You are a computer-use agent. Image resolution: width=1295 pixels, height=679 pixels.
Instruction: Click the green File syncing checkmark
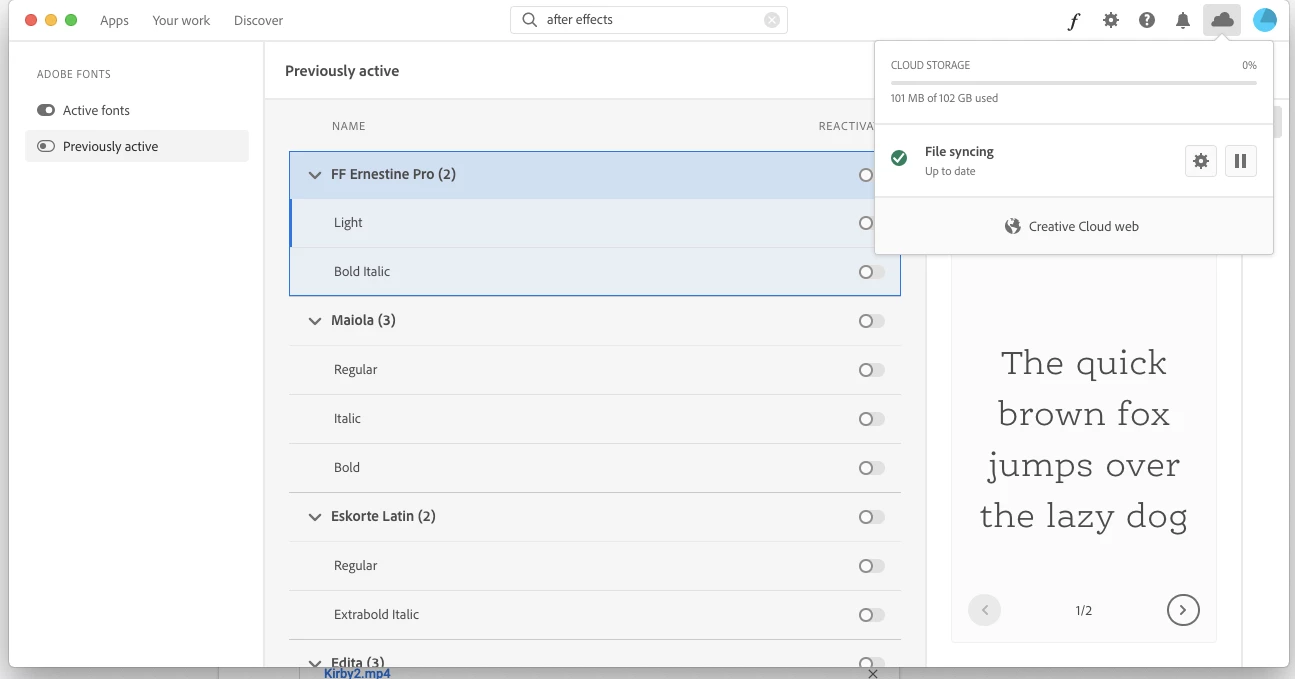click(x=899, y=158)
